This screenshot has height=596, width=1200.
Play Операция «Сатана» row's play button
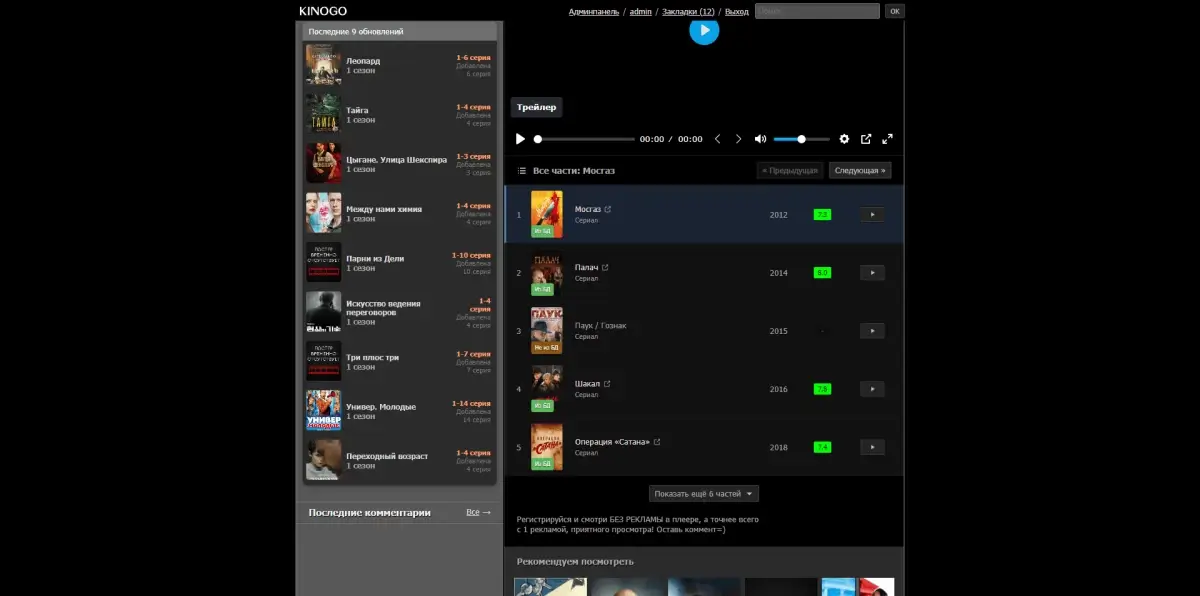[x=872, y=446]
